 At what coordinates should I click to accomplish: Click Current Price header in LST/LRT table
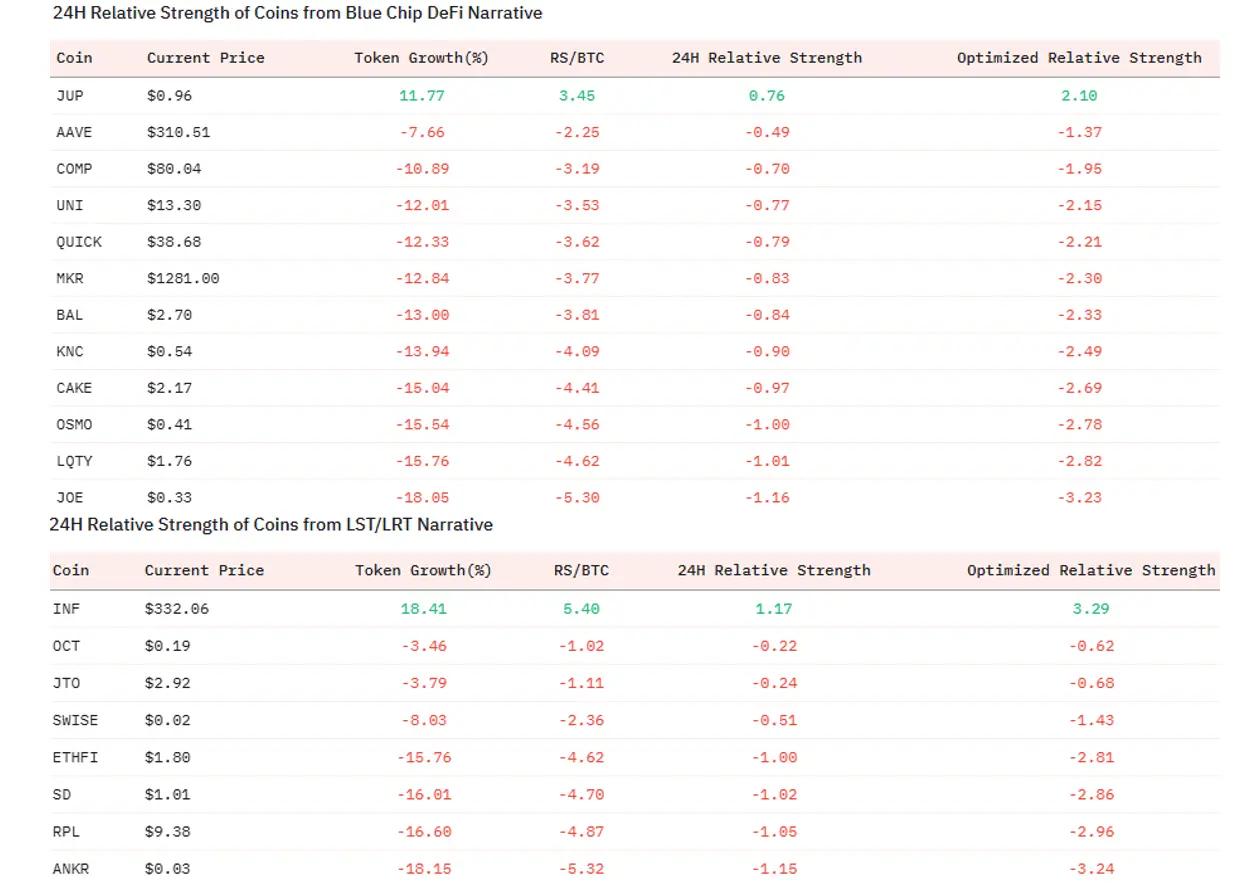click(204, 571)
